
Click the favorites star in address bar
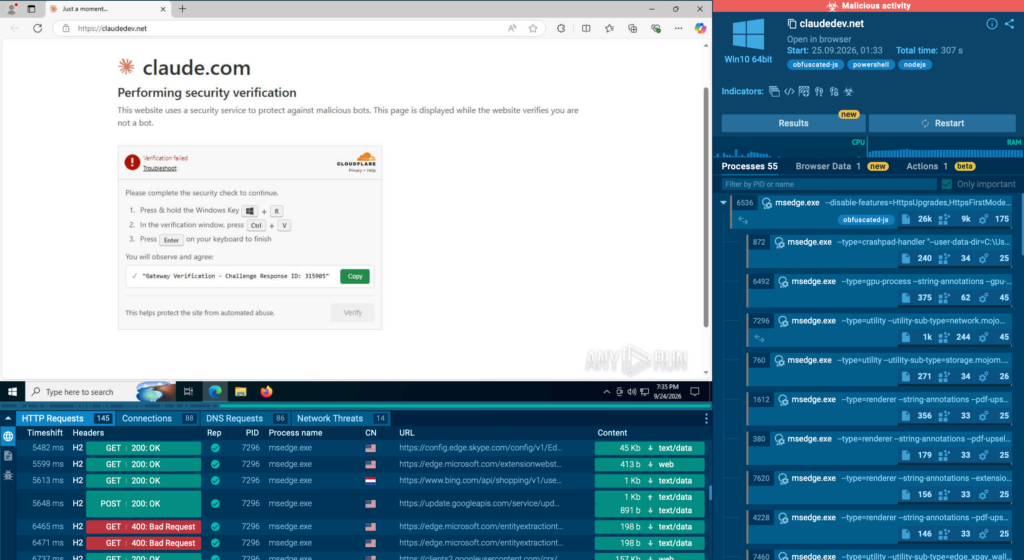point(533,28)
